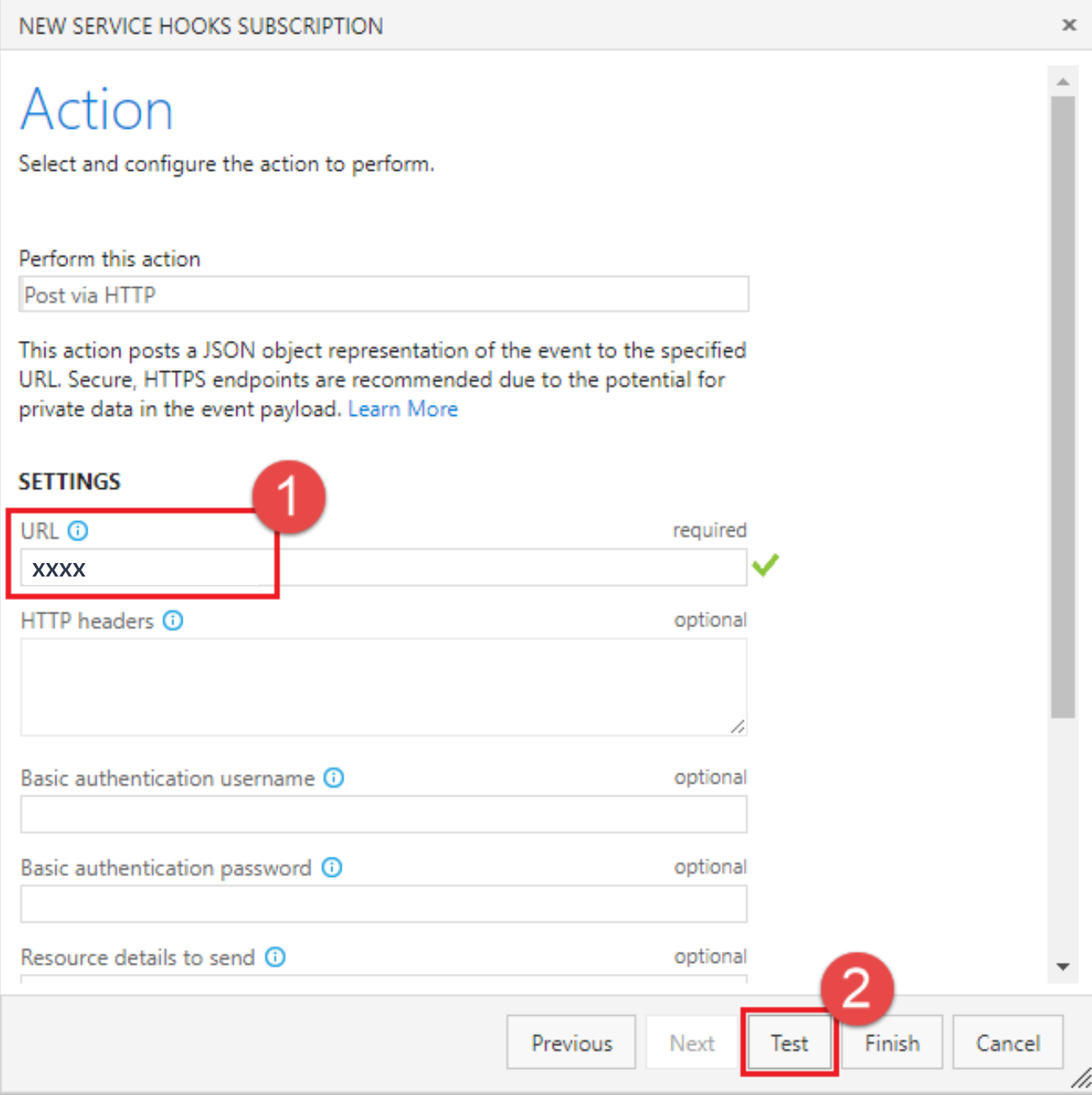Open the Basic authentication username info icon
This screenshot has height=1095, width=1092.
coord(333,779)
